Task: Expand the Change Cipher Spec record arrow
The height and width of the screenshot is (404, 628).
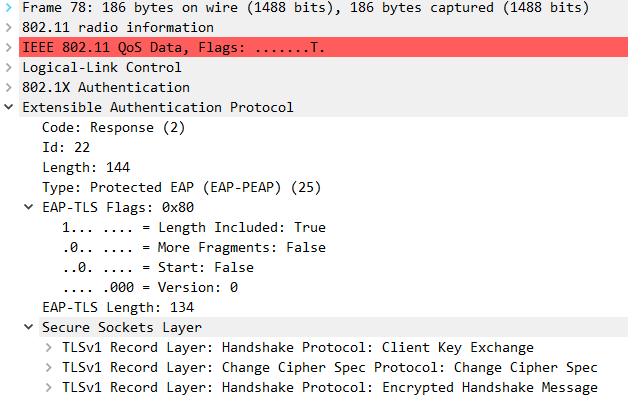Action: 50,367
